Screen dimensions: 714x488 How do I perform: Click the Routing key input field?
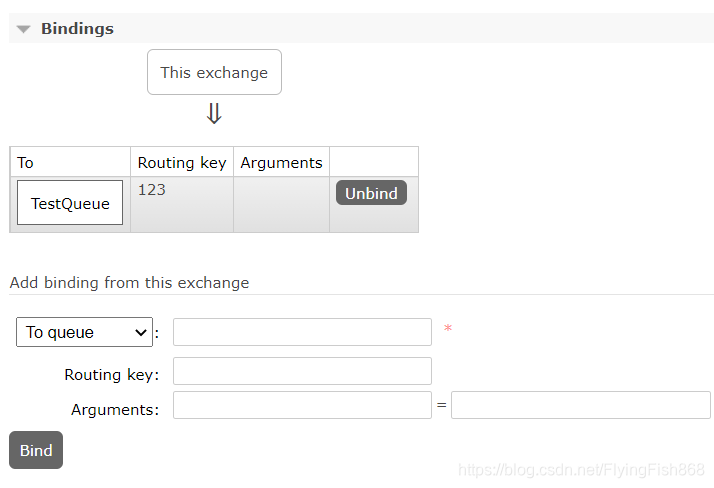tap(302, 371)
